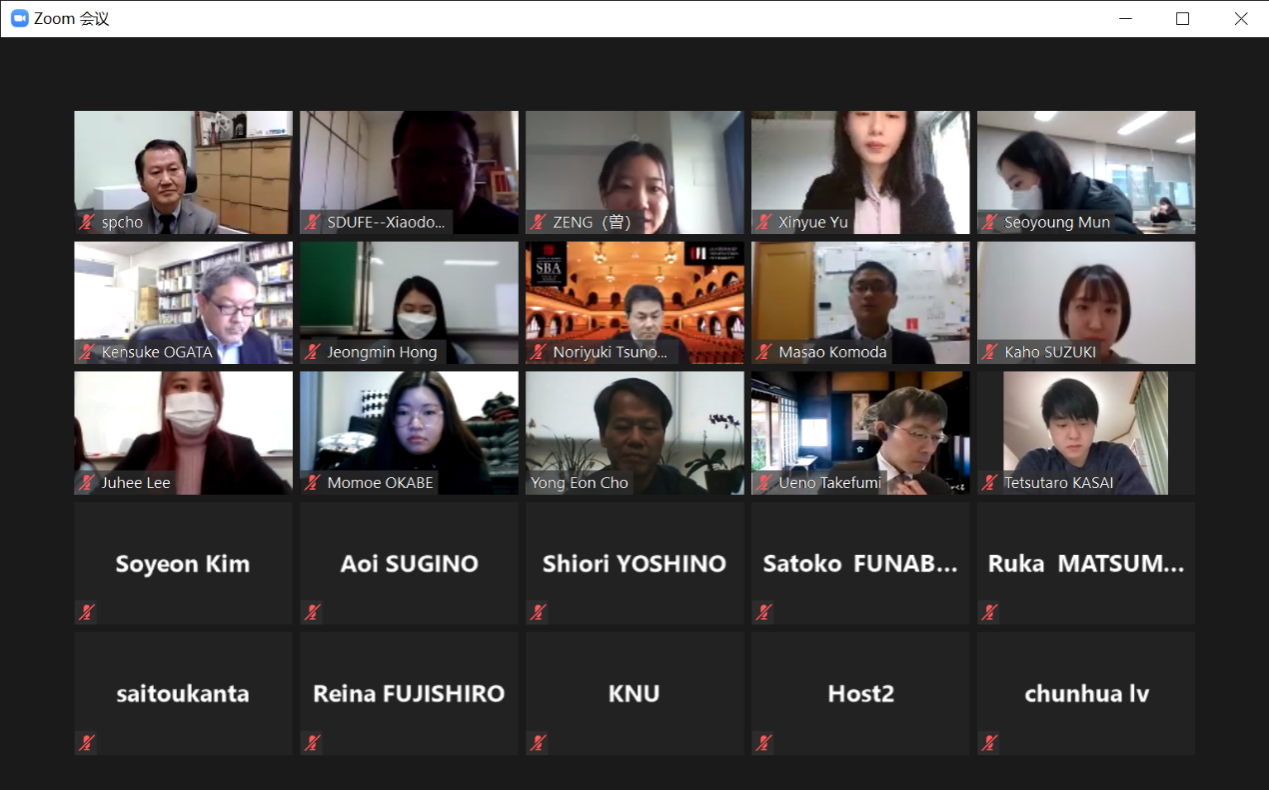Click the Shiori YOSHINO participant tile
Image resolution: width=1269 pixels, height=790 pixels.
point(635,563)
